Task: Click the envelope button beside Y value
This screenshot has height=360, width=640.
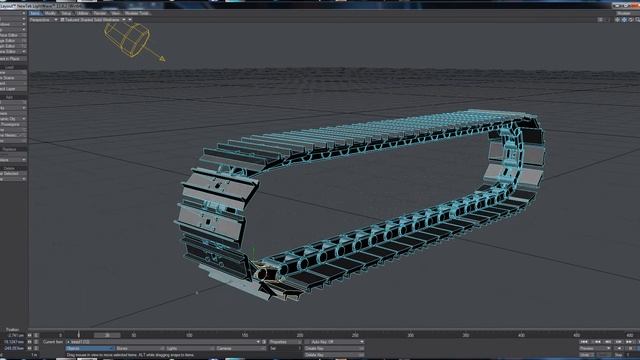Action: point(36,342)
